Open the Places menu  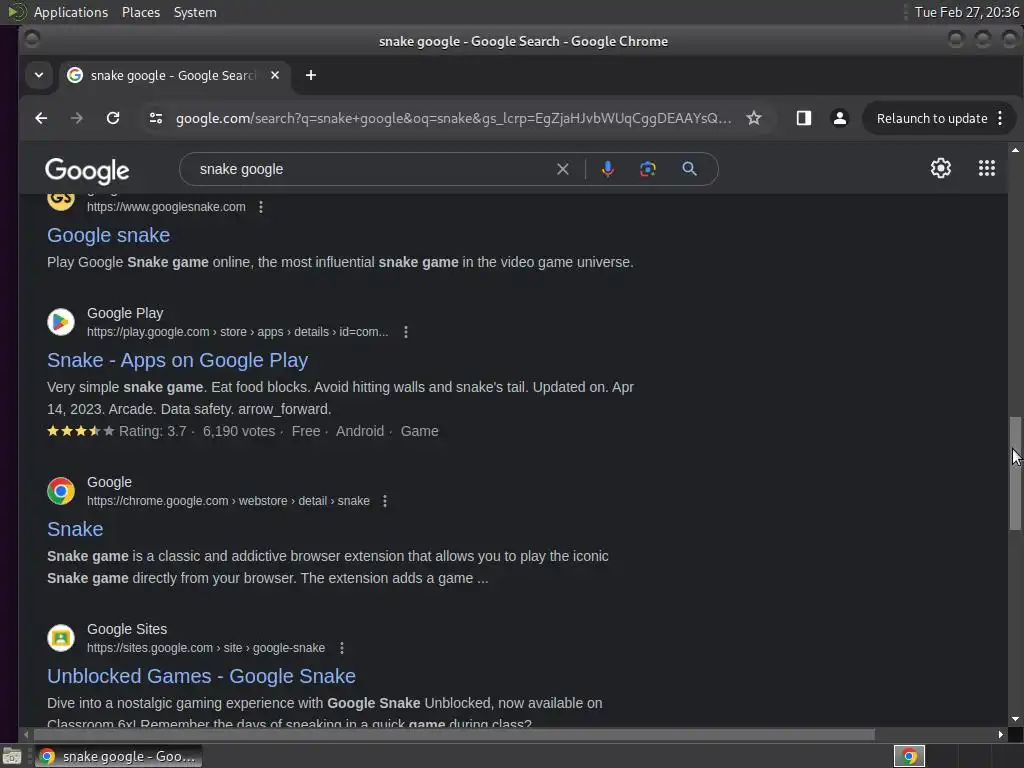click(x=140, y=12)
